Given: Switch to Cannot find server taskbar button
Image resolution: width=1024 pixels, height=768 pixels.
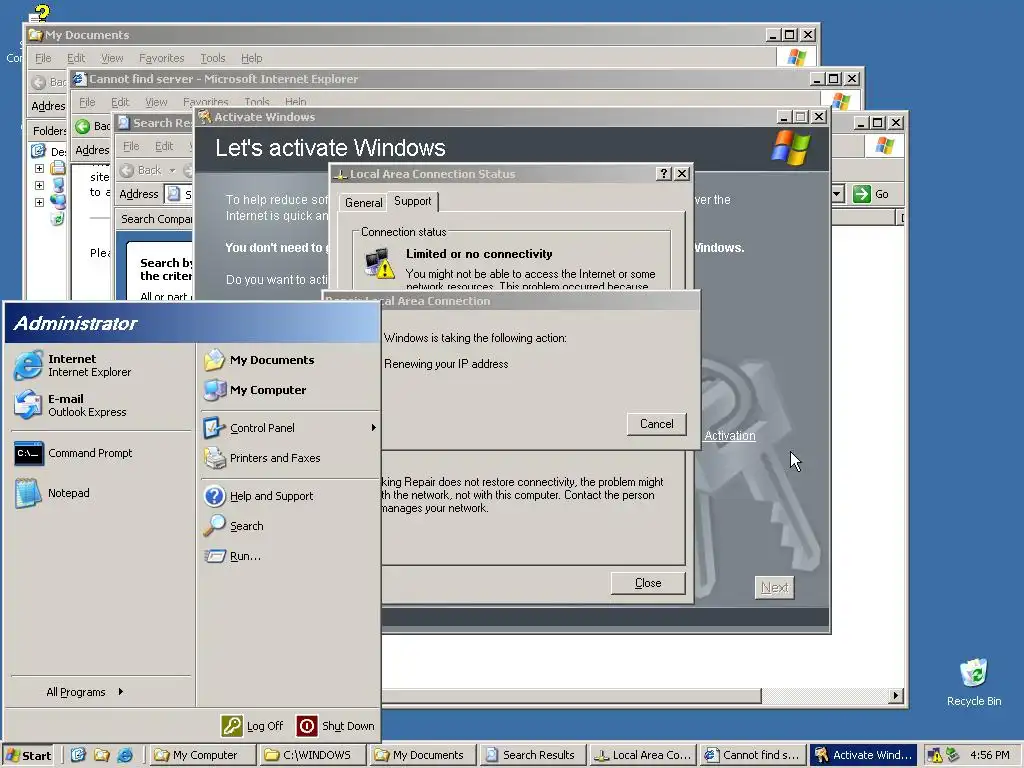Looking at the screenshot, I should coord(753,755).
